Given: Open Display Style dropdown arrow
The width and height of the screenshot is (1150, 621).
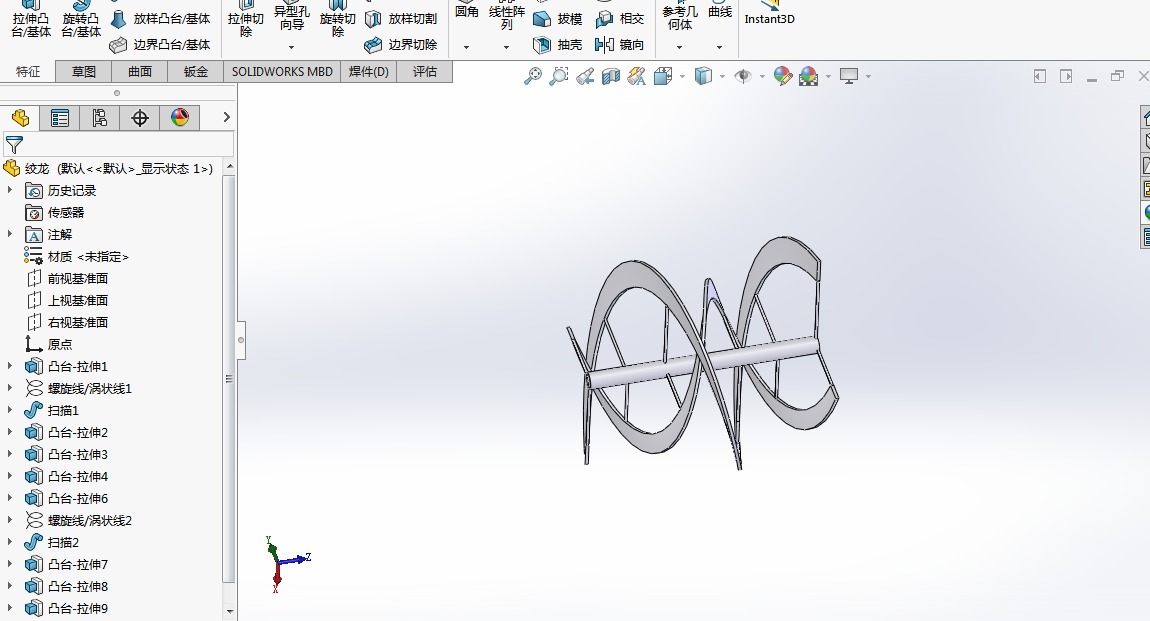Looking at the screenshot, I should [722, 76].
